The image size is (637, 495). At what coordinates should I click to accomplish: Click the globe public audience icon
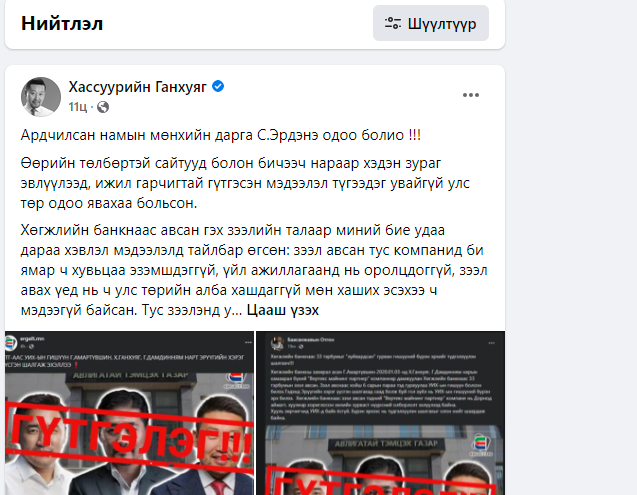(x=103, y=107)
